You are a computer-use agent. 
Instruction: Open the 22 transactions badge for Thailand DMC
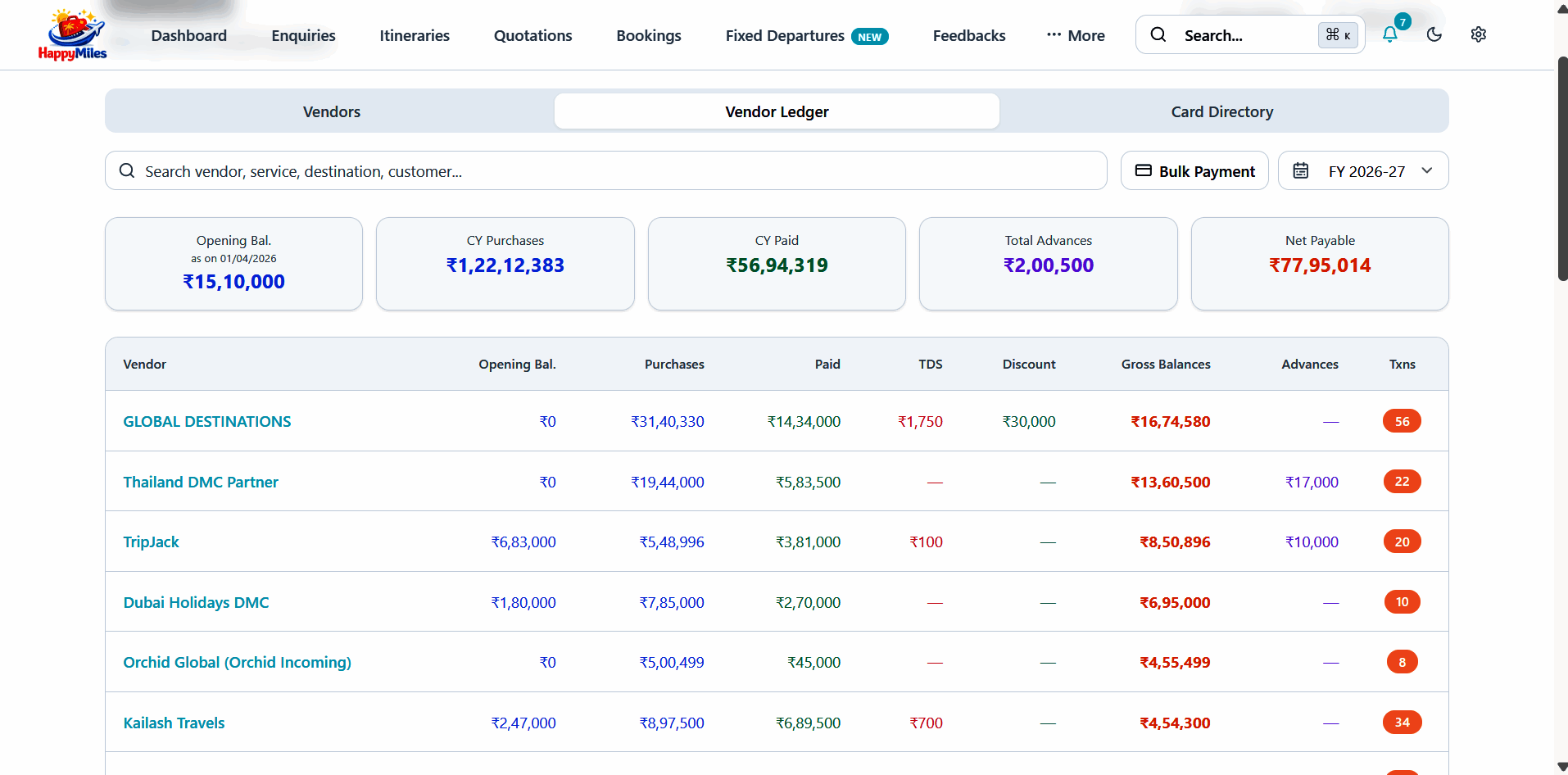coord(1402,482)
